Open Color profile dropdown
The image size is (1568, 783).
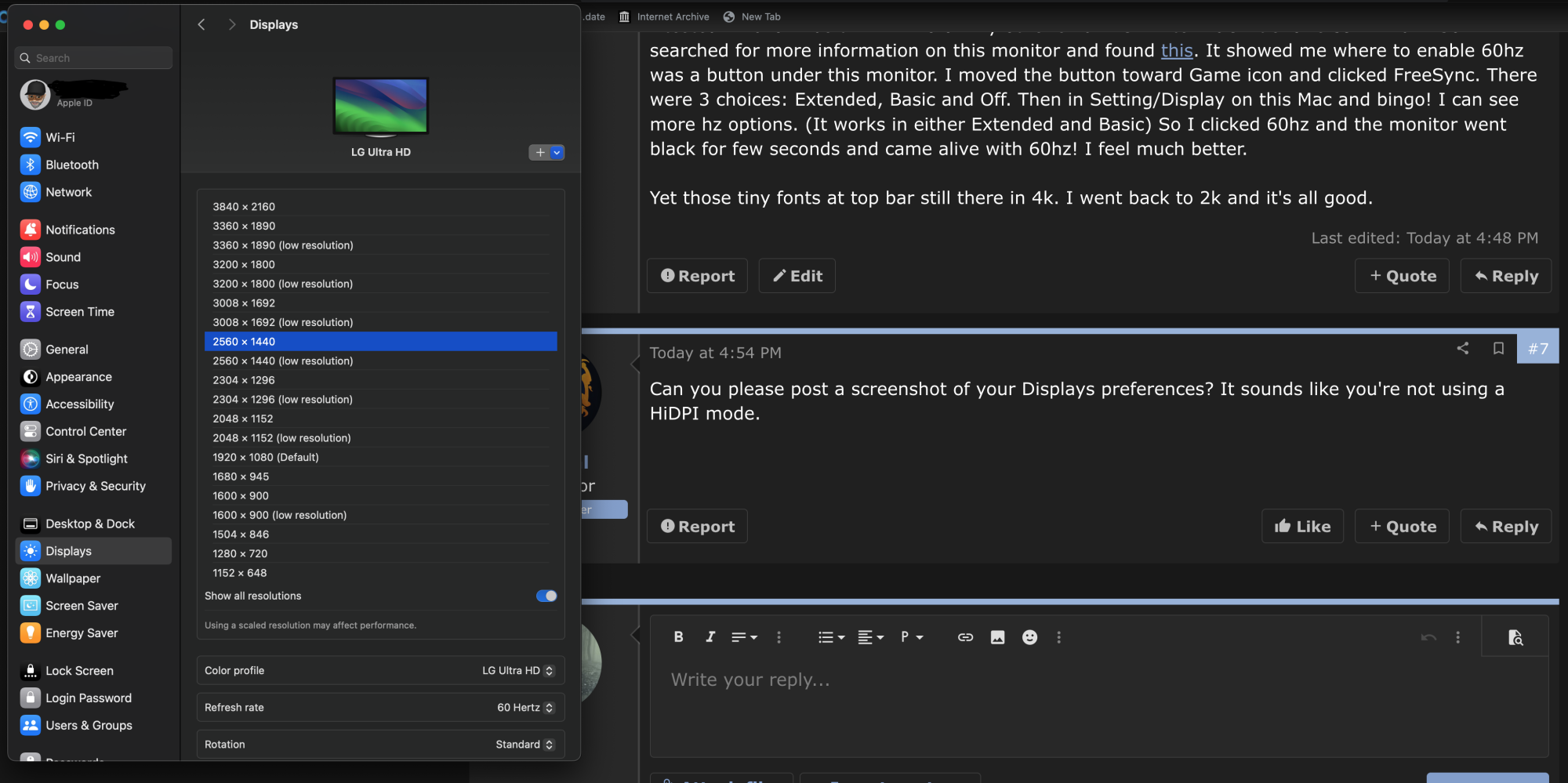(518, 671)
